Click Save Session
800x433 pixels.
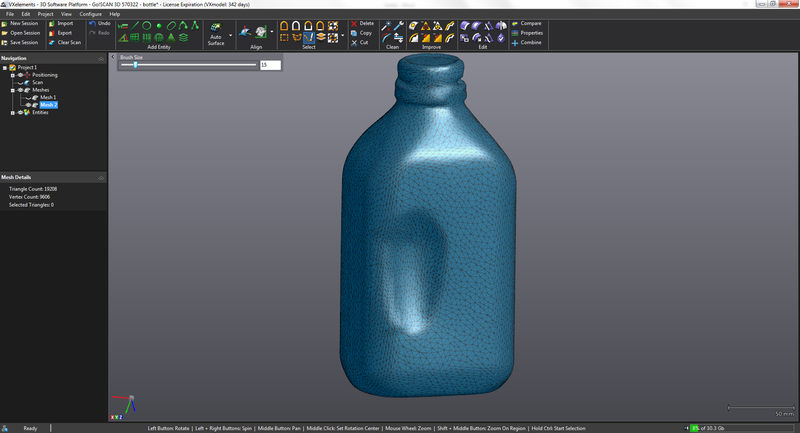tap(20, 43)
